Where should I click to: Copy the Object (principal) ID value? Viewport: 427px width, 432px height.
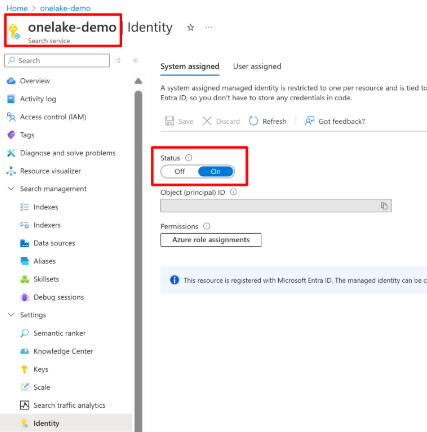(384, 206)
